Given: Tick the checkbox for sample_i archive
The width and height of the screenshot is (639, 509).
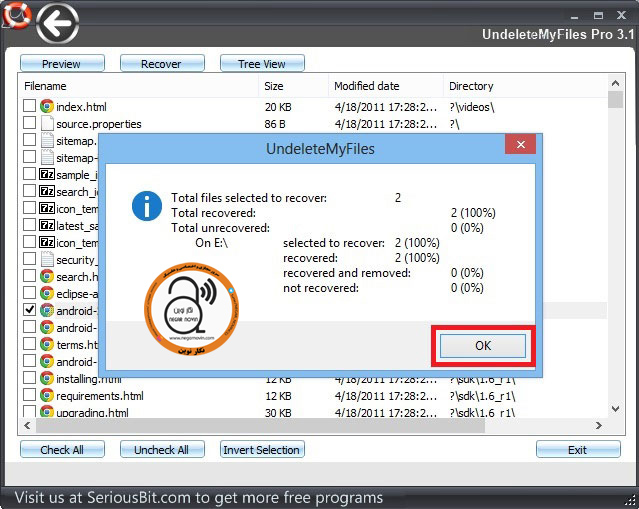Looking at the screenshot, I should point(29,174).
